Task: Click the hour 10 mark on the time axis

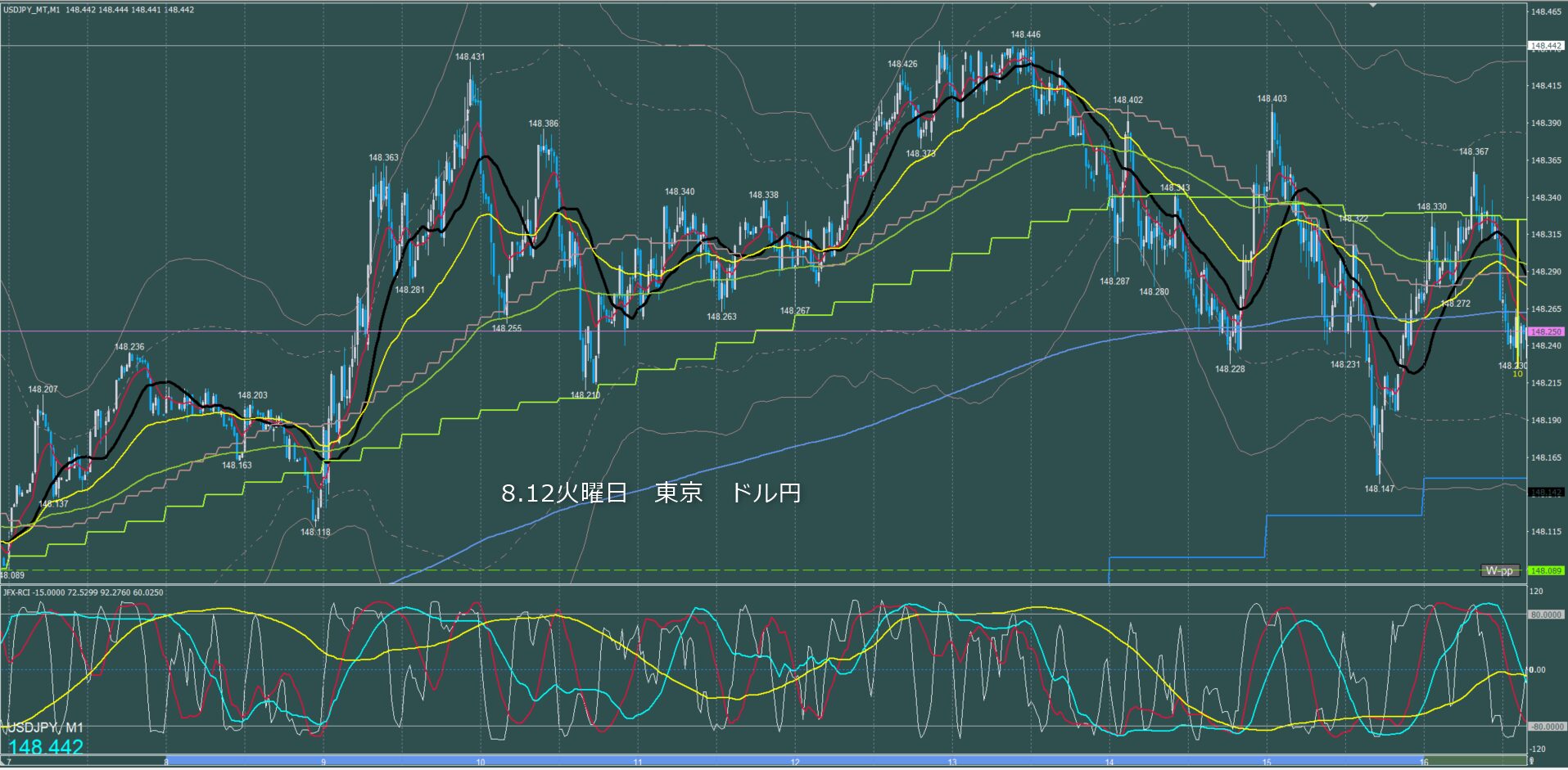Action: [481, 763]
